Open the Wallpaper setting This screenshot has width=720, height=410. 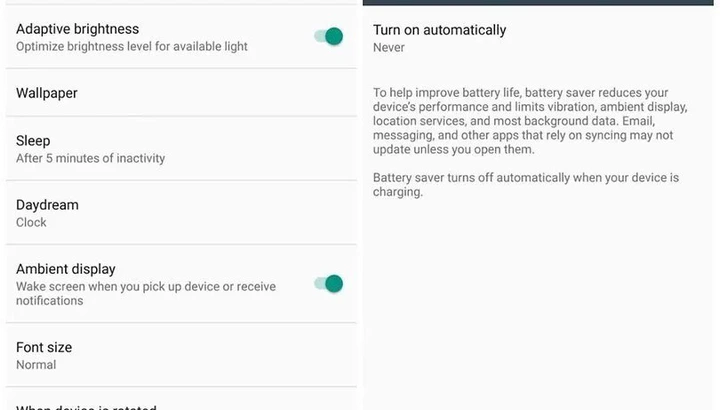(181, 93)
